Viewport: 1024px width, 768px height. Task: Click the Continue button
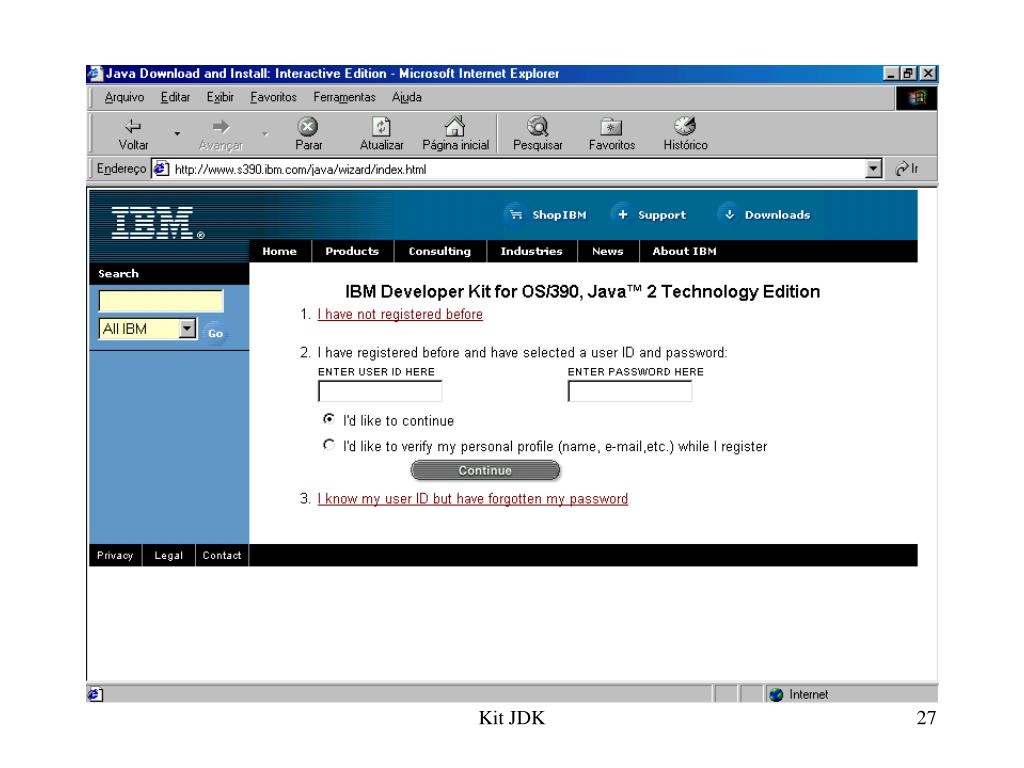[485, 470]
